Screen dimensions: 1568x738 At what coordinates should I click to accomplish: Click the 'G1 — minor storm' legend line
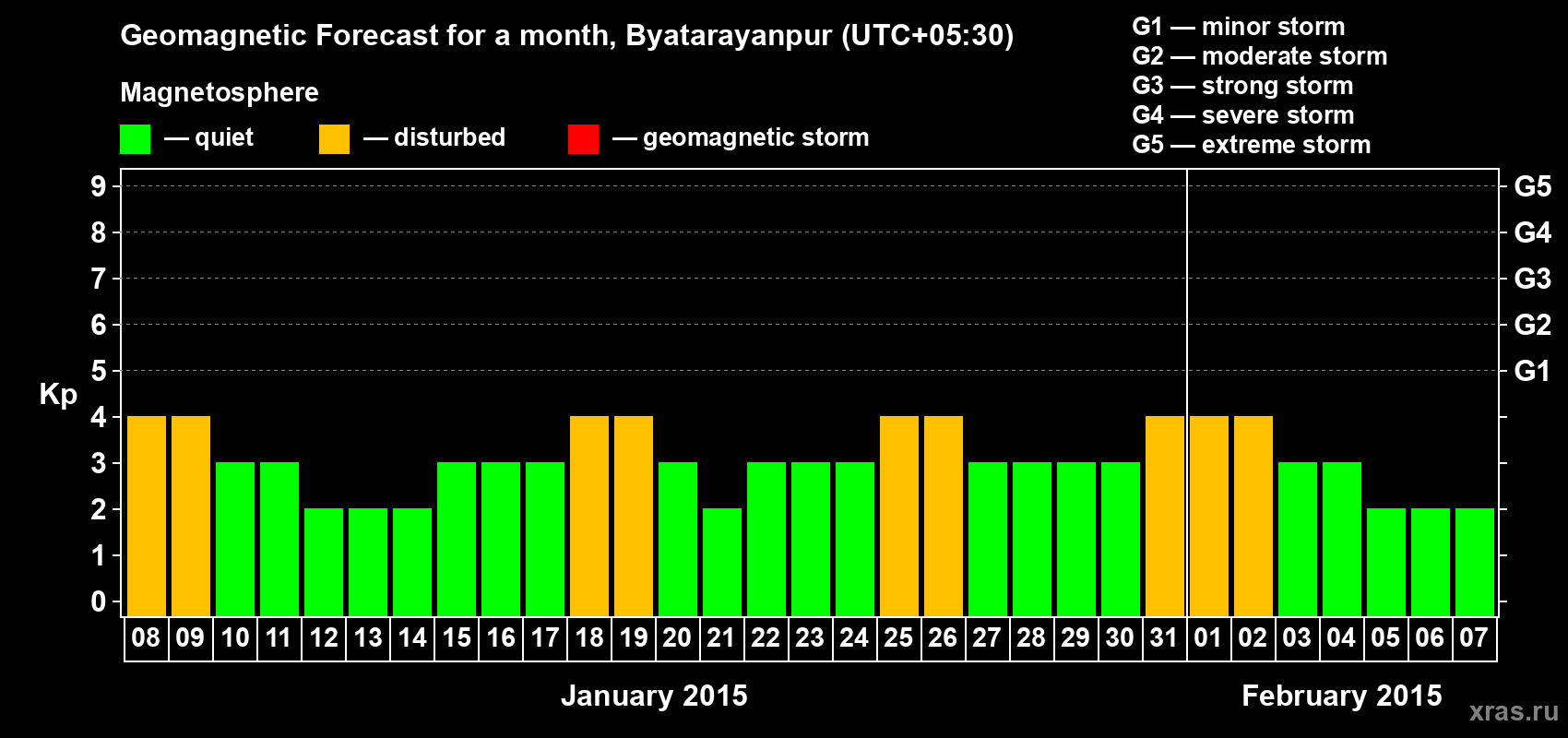tap(1239, 27)
